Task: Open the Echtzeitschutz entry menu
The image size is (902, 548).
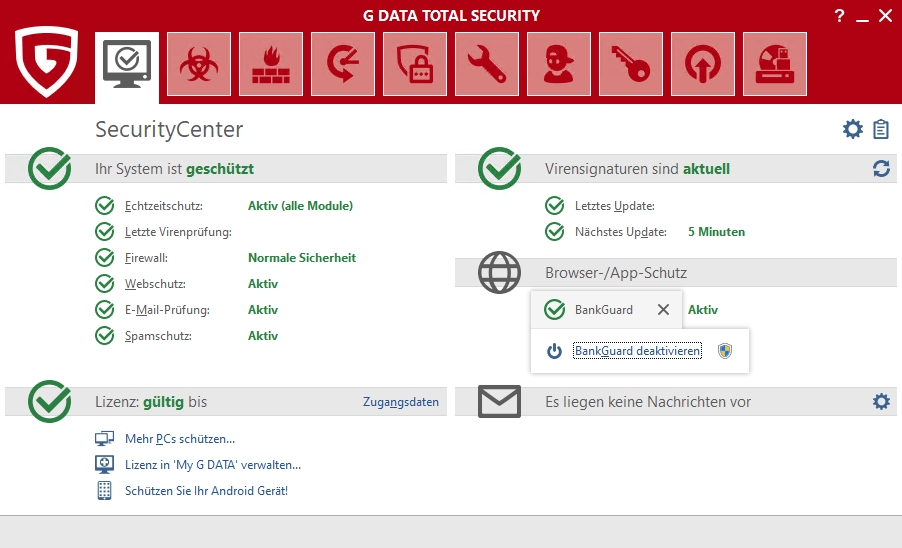Action: (164, 206)
